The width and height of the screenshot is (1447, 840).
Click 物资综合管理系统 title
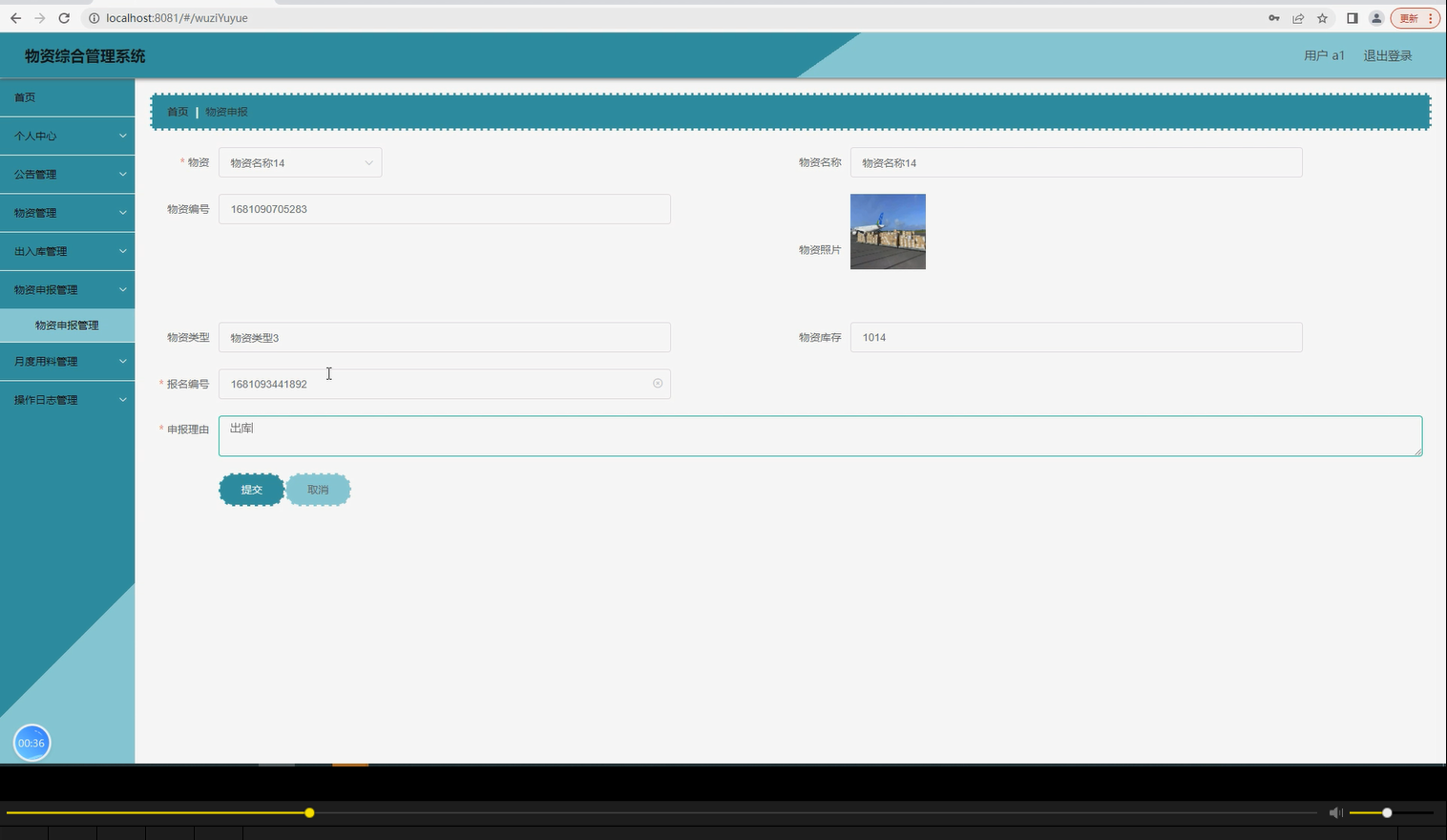click(x=85, y=56)
